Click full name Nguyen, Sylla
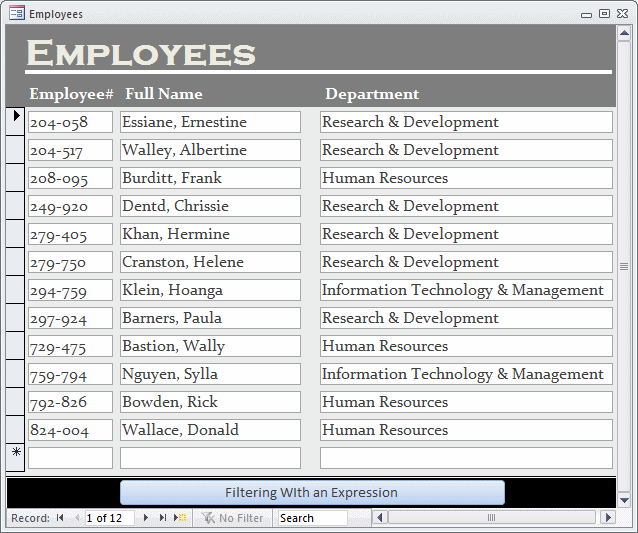This screenshot has height=533, width=638. (x=210, y=374)
